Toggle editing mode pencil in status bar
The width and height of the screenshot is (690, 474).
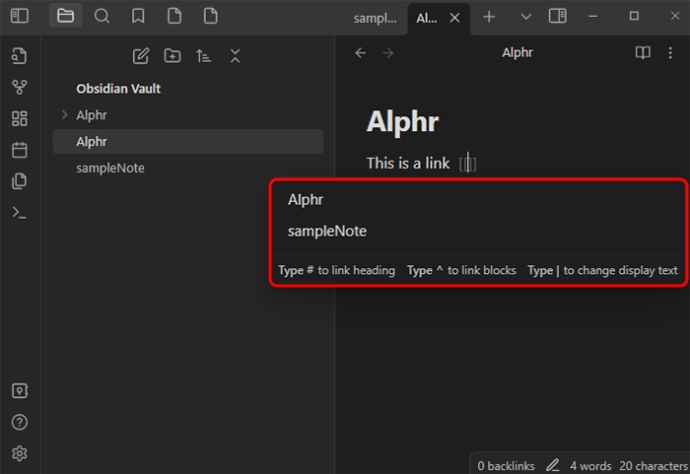tap(553, 465)
